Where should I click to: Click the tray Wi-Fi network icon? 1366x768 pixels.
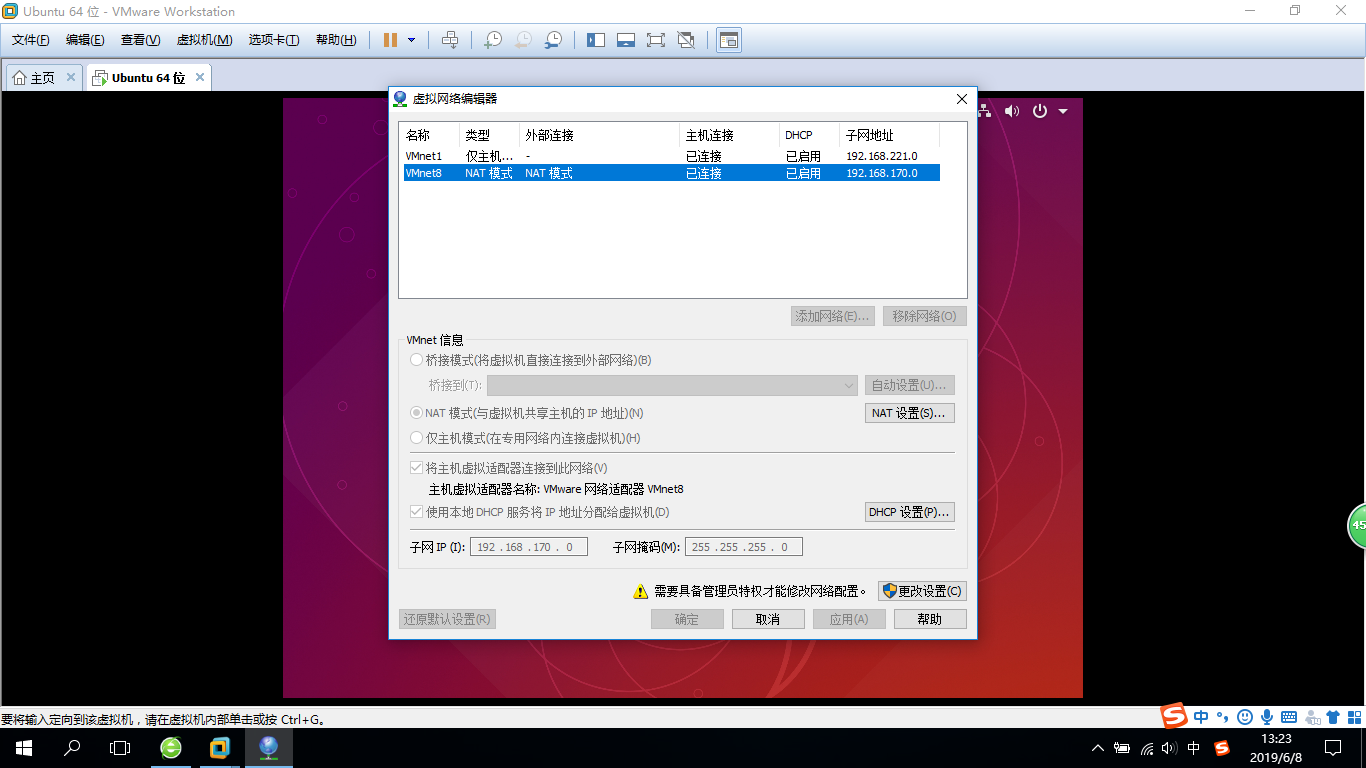1147,748
